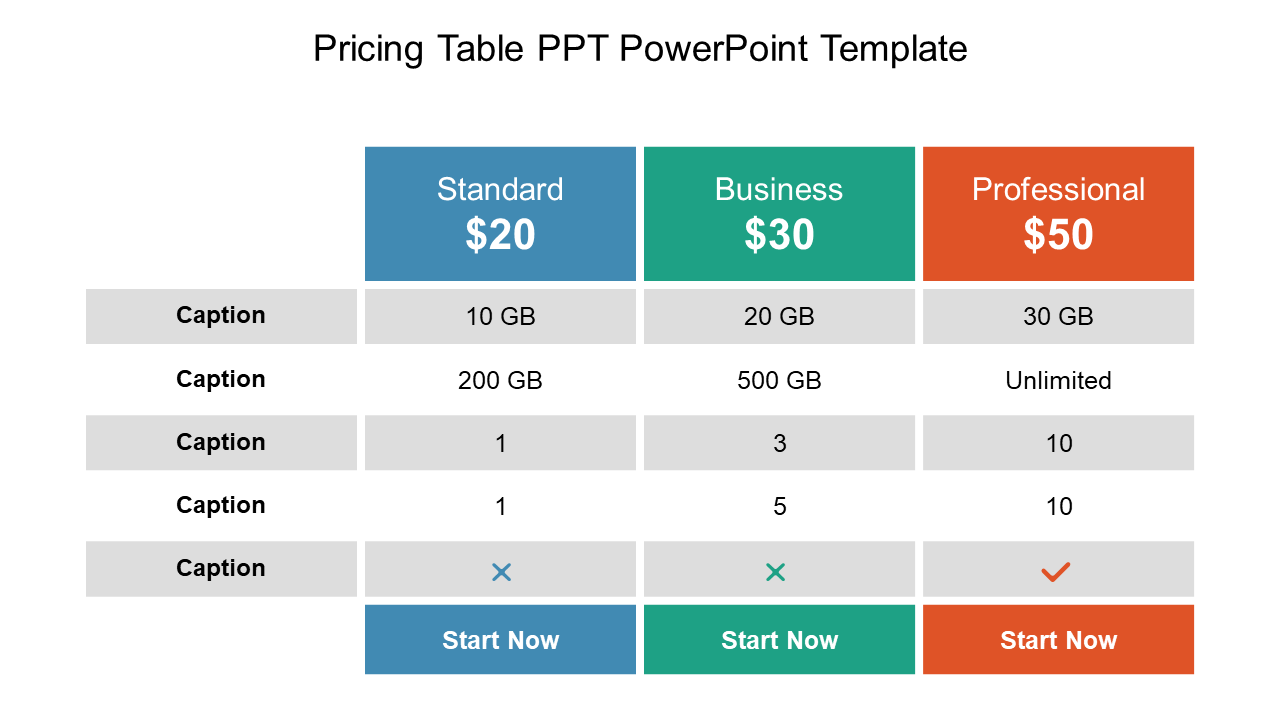Click the Unlimited cell
This screenshot has width=1280, height=720.
1058,380
